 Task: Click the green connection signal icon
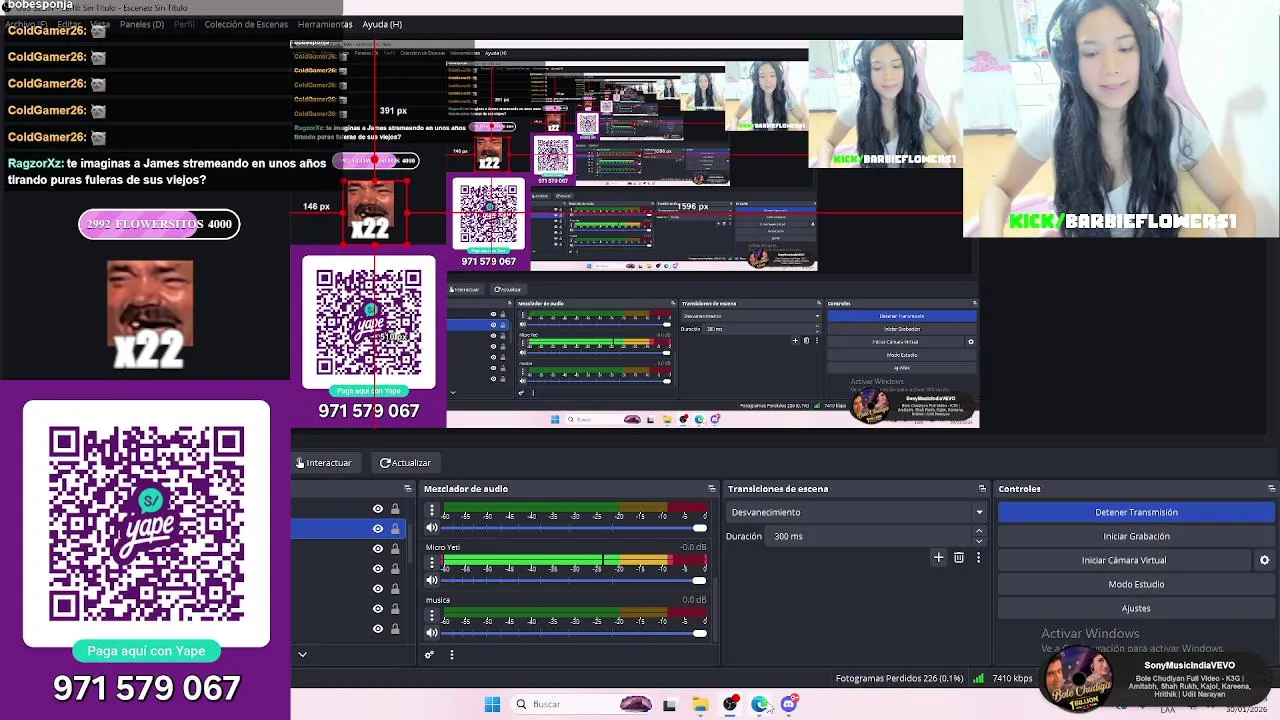coord(978,678)
